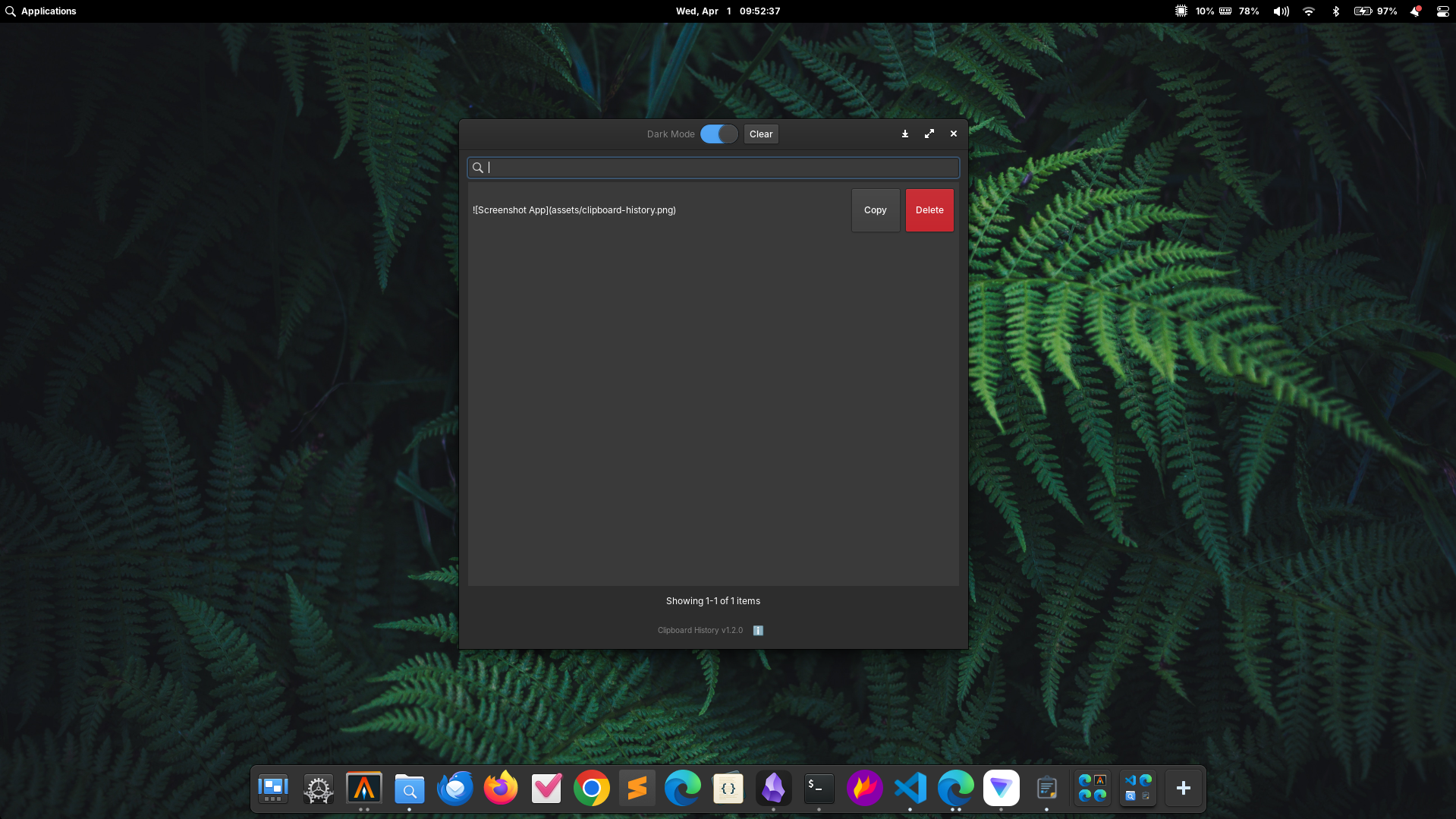Click the magnifier icon in search field
Viewport: 1456px width, 819px height.
point(478,168)
